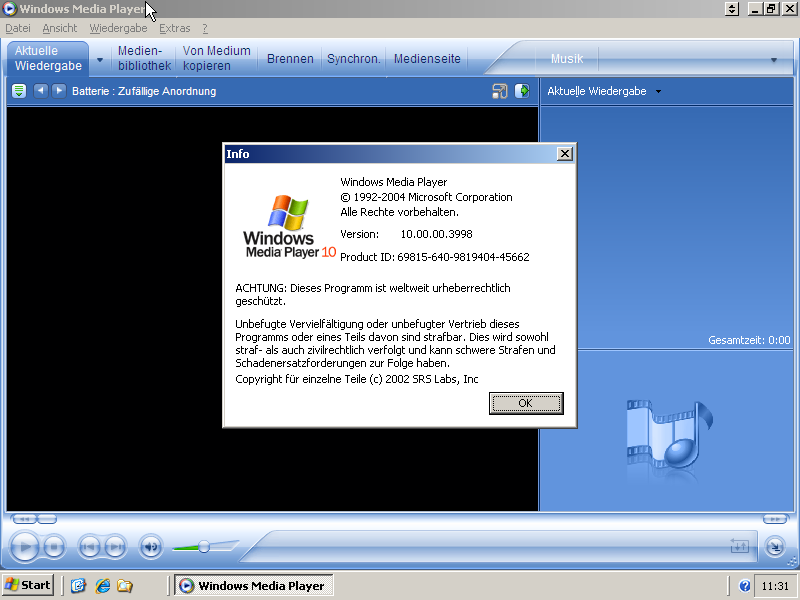Click the Play button
The width and height of the screenshot is (800, 600).
click(25, 547)
